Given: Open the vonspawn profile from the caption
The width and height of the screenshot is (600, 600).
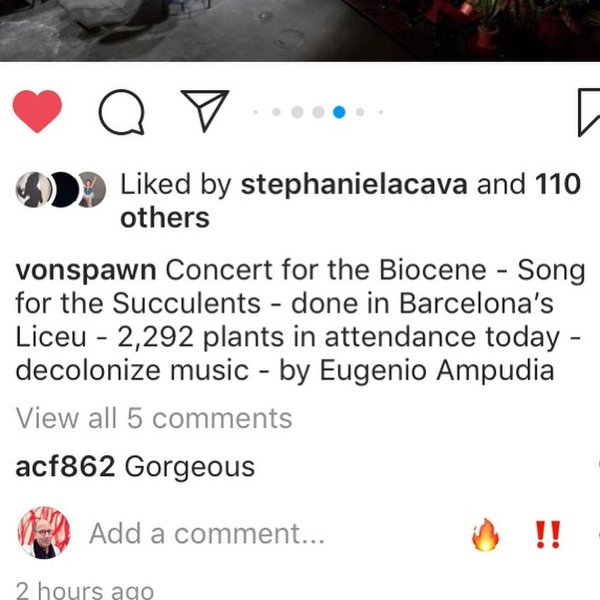Looking at the screenshot, I should (86, 271).
